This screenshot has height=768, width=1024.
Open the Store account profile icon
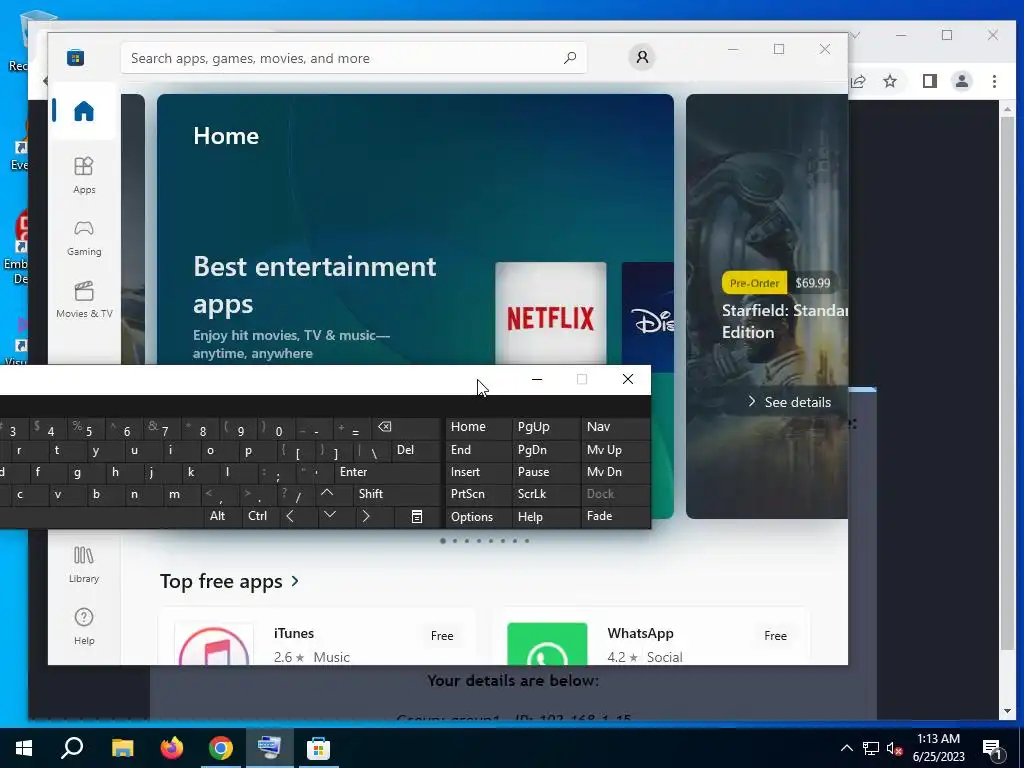point(642,57)
